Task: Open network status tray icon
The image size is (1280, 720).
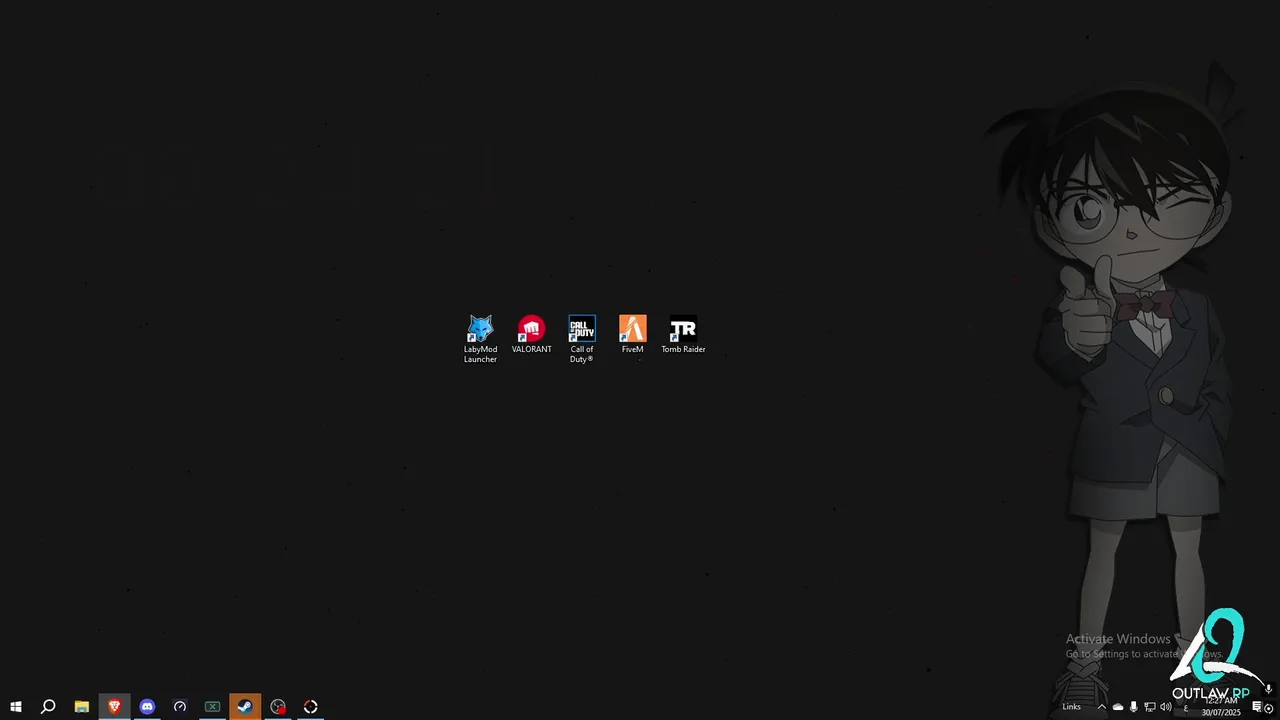Action: pyautogui.click(x=1150, y=707)
